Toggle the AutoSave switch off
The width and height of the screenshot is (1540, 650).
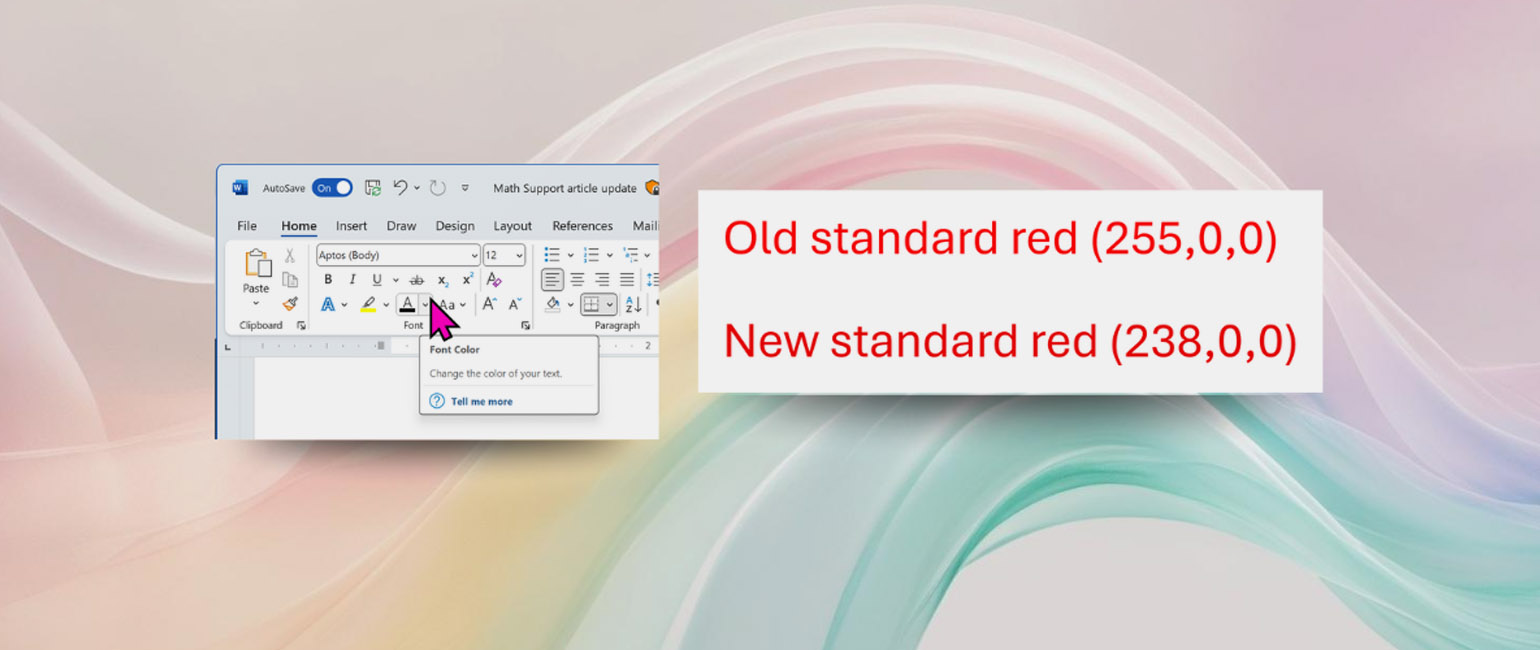[332, 188]
